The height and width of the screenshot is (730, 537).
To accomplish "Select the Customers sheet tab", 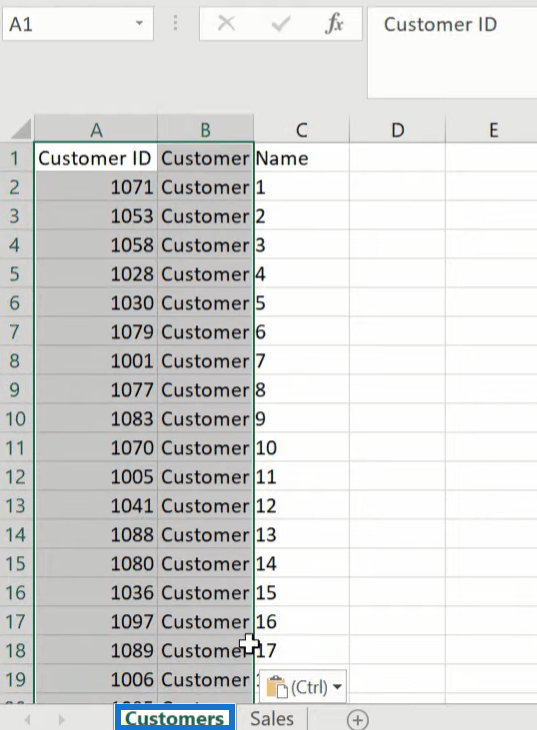I will click(x=175, y=719).
